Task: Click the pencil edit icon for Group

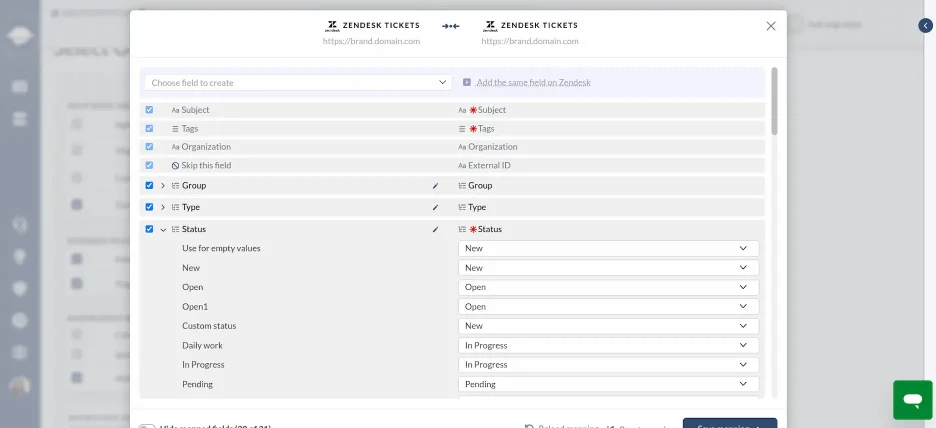Action: 435,186
